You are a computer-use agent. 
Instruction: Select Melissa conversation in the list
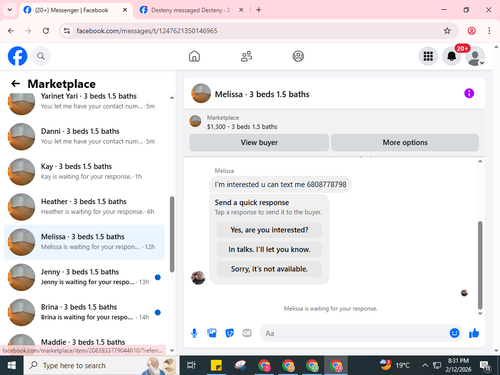point(84,242)
